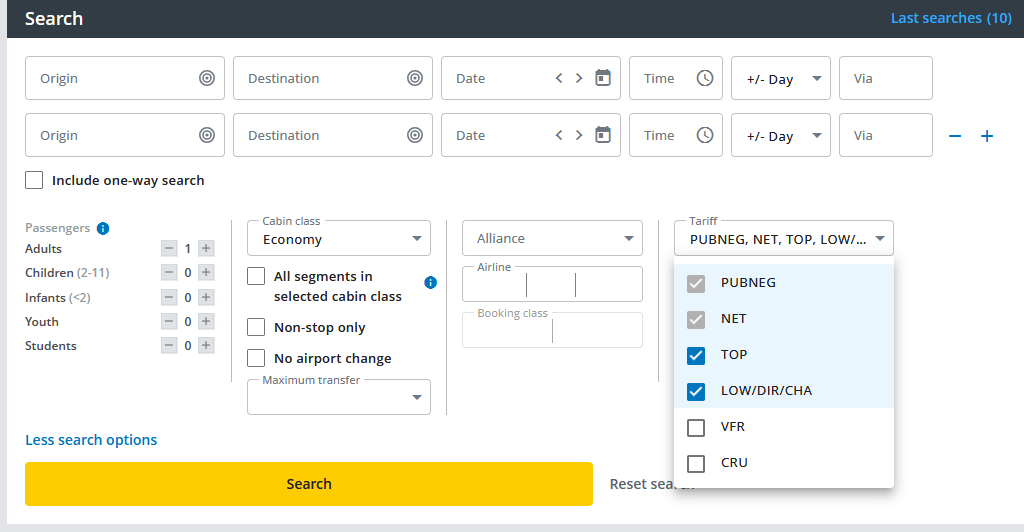The width and height of the screenshot is (1024, 532).
Task: Go to next day in first Date field
Action: click(579, 78)
